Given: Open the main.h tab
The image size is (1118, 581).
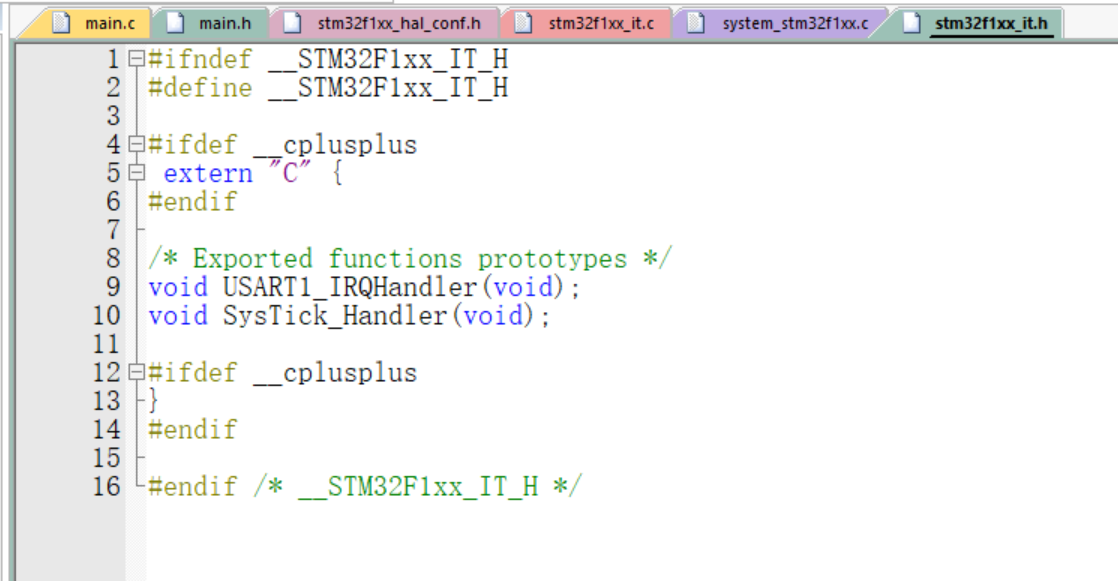Looking at the screenshot, I should tap(212, 23).
